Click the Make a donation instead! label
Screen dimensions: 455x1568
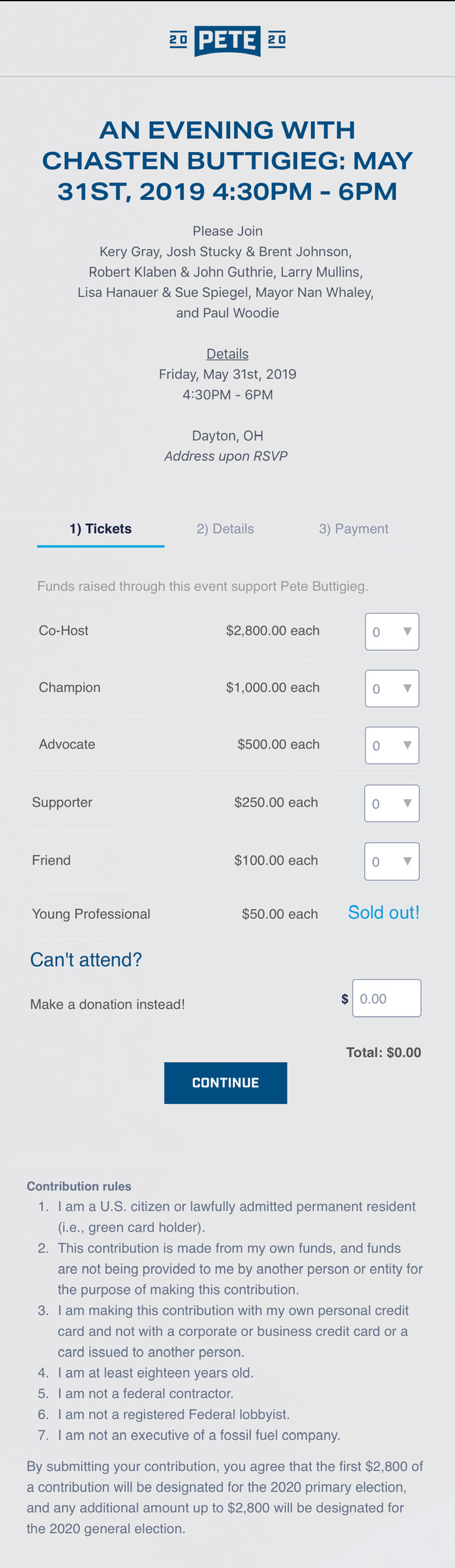point(107,1004)
